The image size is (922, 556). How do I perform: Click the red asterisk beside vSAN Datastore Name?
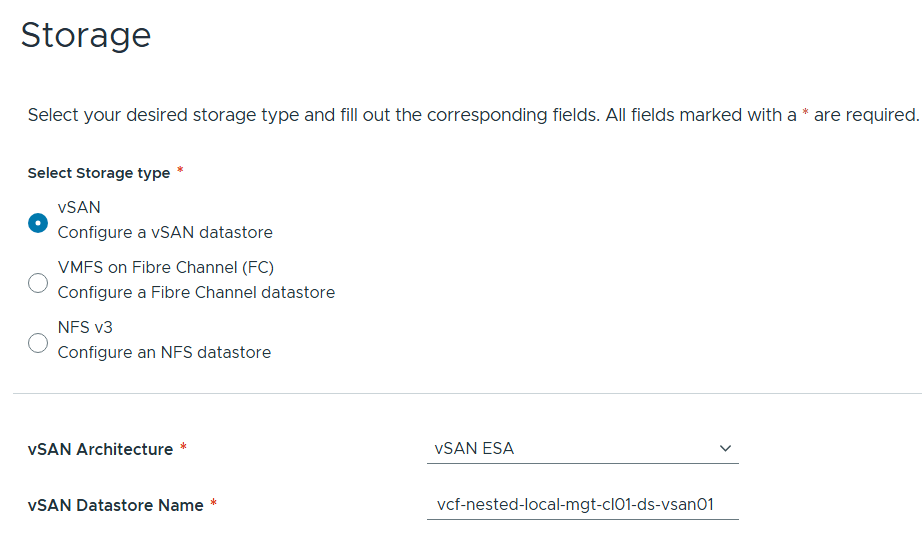click(x=213, y=505)
